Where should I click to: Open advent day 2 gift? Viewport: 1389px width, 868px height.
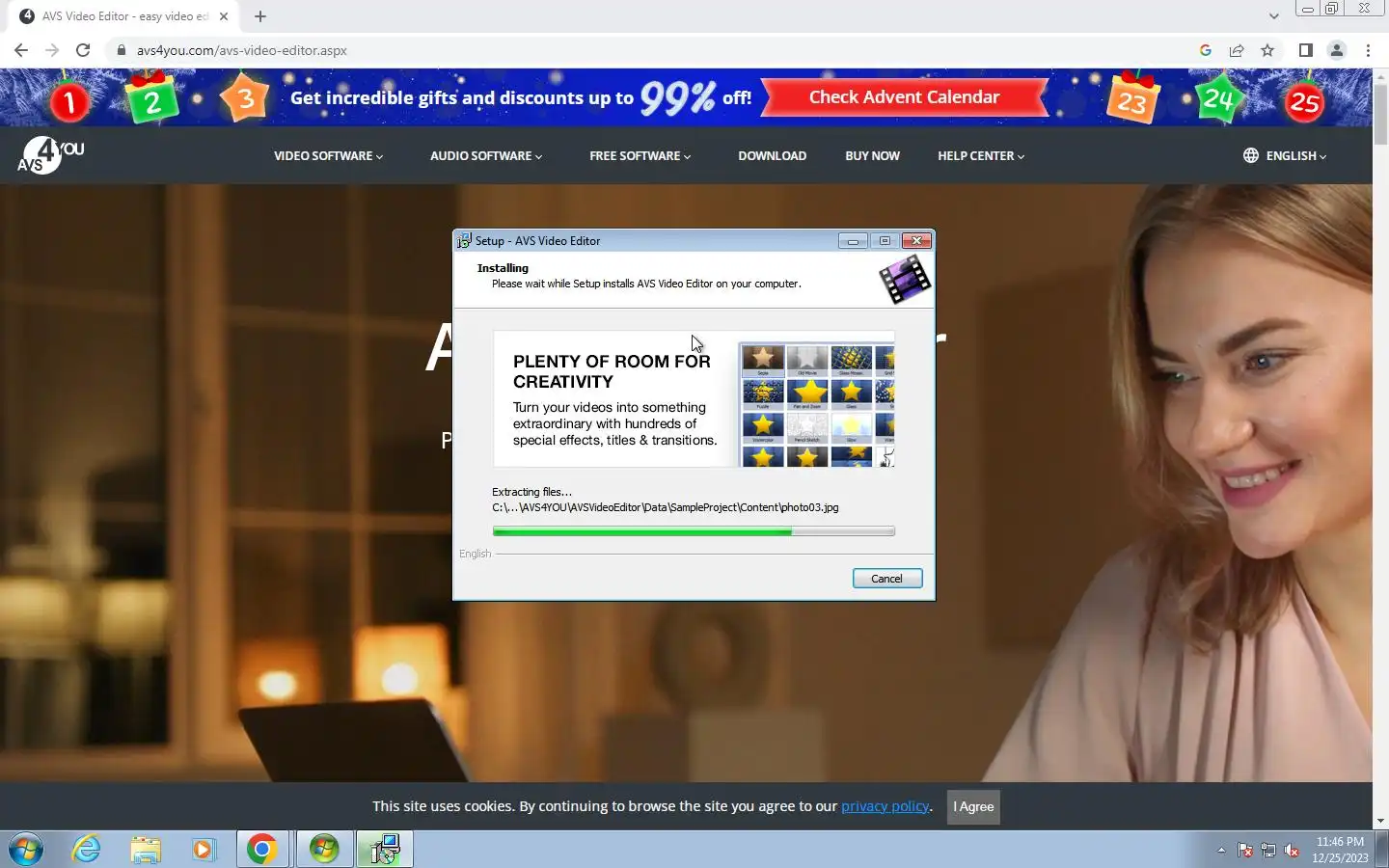click(x=151, y=100)
